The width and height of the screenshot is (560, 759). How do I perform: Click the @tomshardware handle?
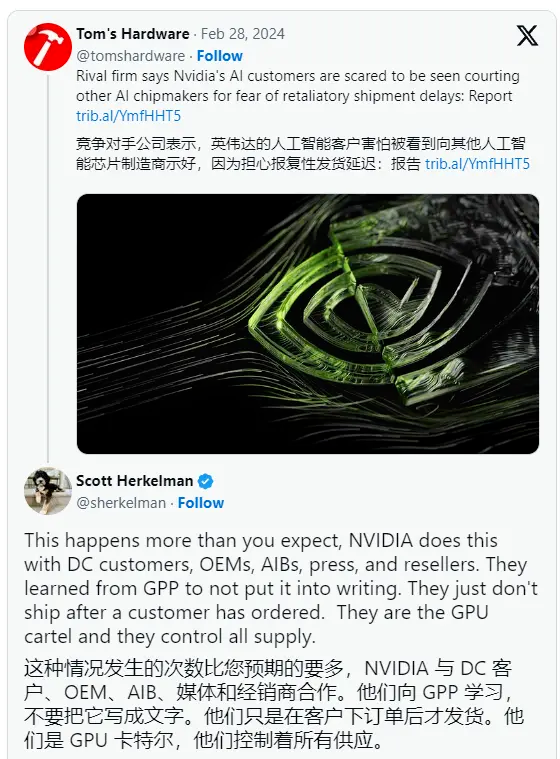click(x=130, y=56)
